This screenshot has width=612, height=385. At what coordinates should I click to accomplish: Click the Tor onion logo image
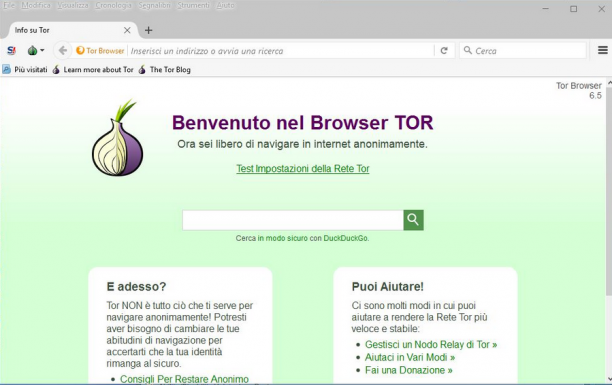[x=117, y=137]
